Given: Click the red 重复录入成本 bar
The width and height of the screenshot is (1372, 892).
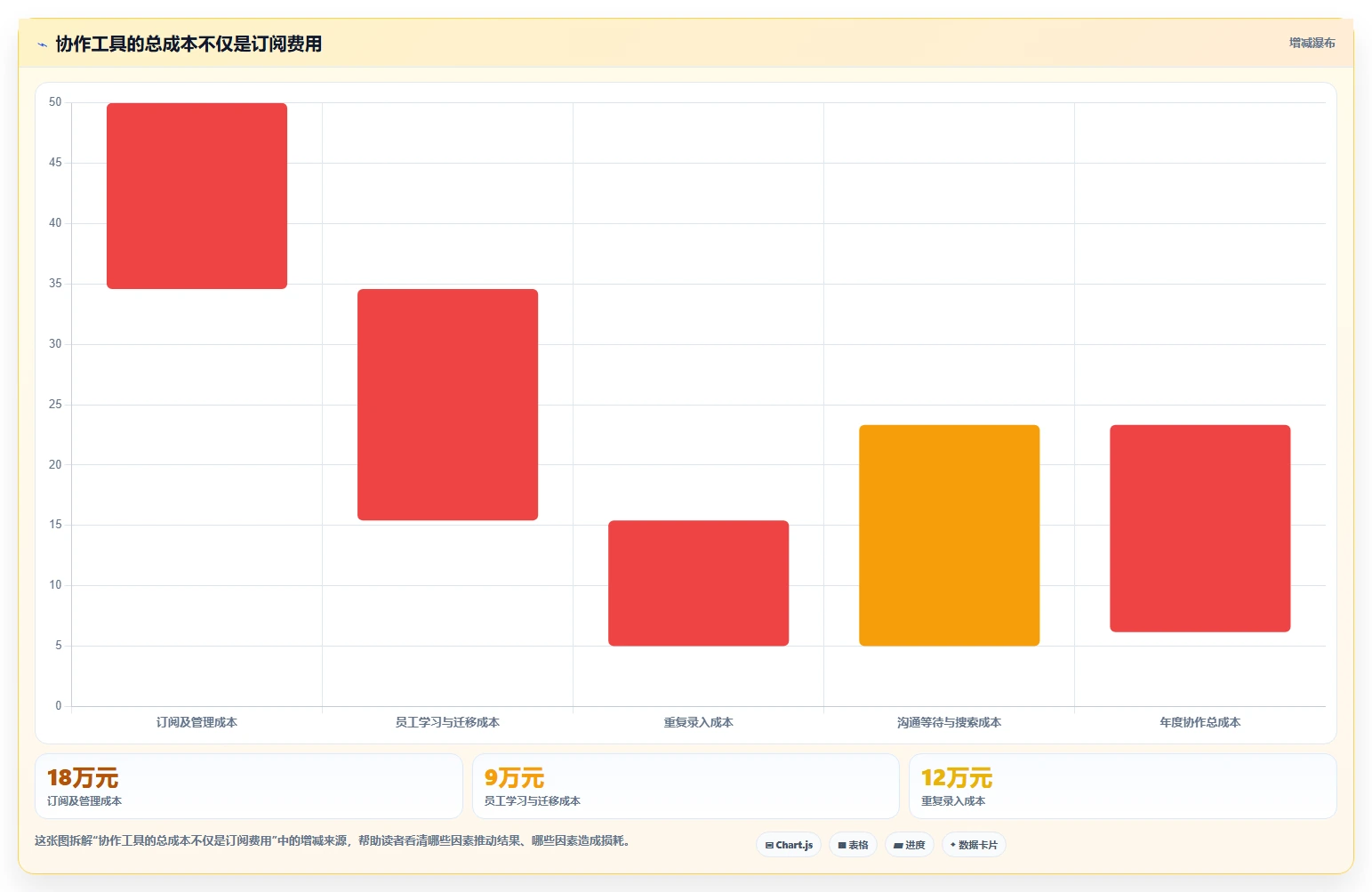Looking at the screenshot, I should click(x=698, y=583).
